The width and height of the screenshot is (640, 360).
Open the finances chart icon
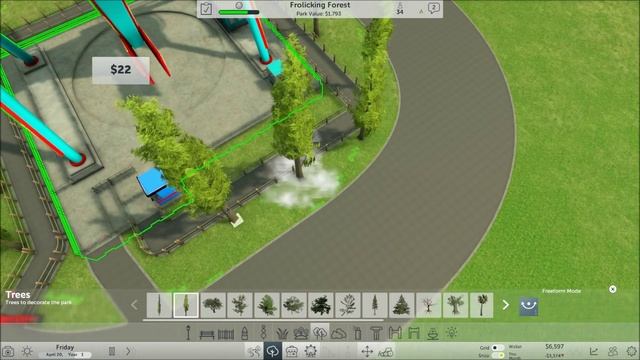coord(594,351)
